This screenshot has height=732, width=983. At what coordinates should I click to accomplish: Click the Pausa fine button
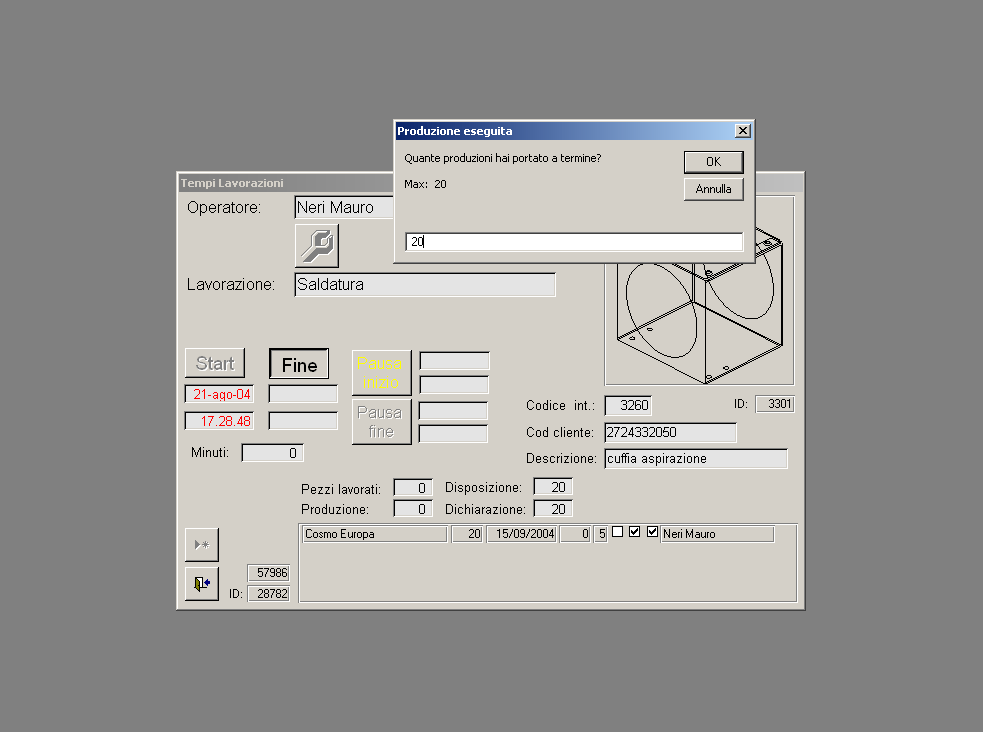point(381,422)
